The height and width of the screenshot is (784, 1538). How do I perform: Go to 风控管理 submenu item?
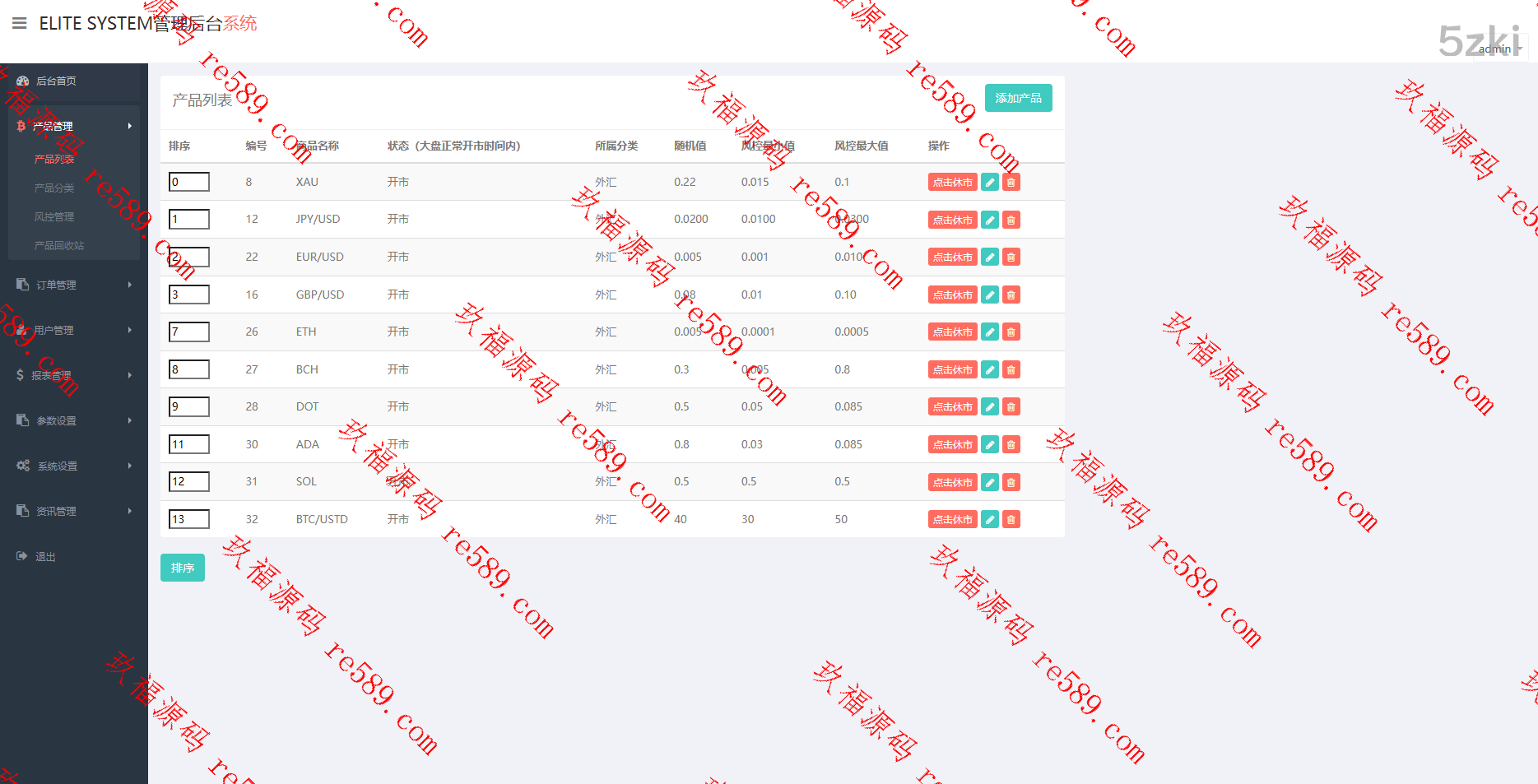tap(54, 217)
